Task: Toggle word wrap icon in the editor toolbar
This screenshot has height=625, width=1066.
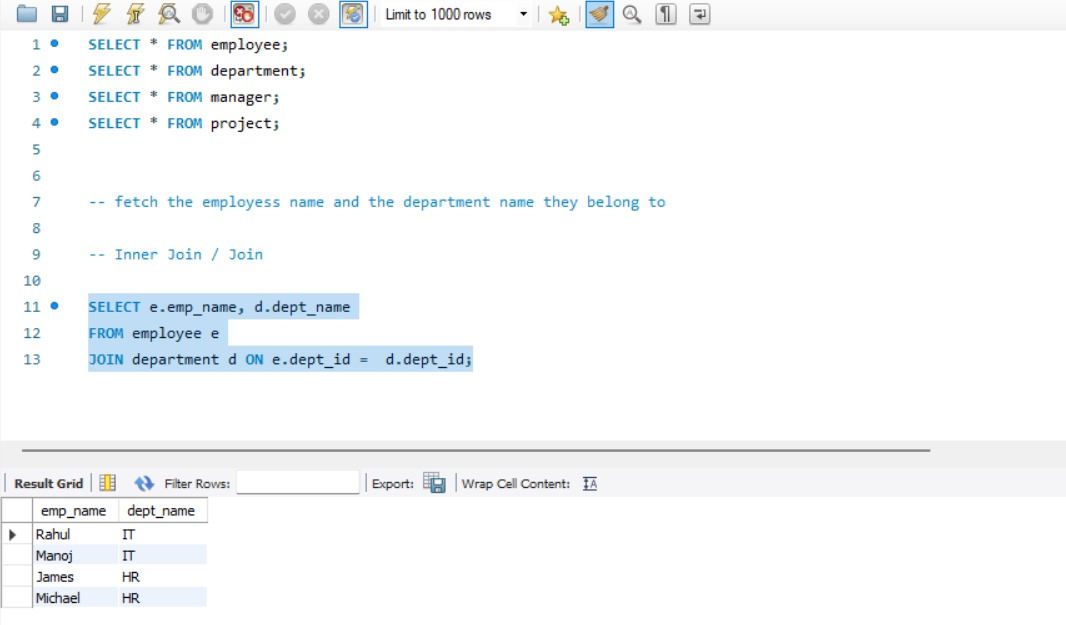Action: (700, 14)
